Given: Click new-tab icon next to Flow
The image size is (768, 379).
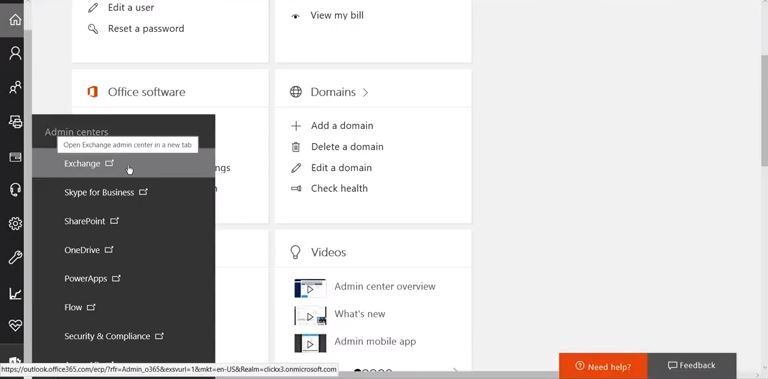Looking at the screenshot, I should click(91, 307).
